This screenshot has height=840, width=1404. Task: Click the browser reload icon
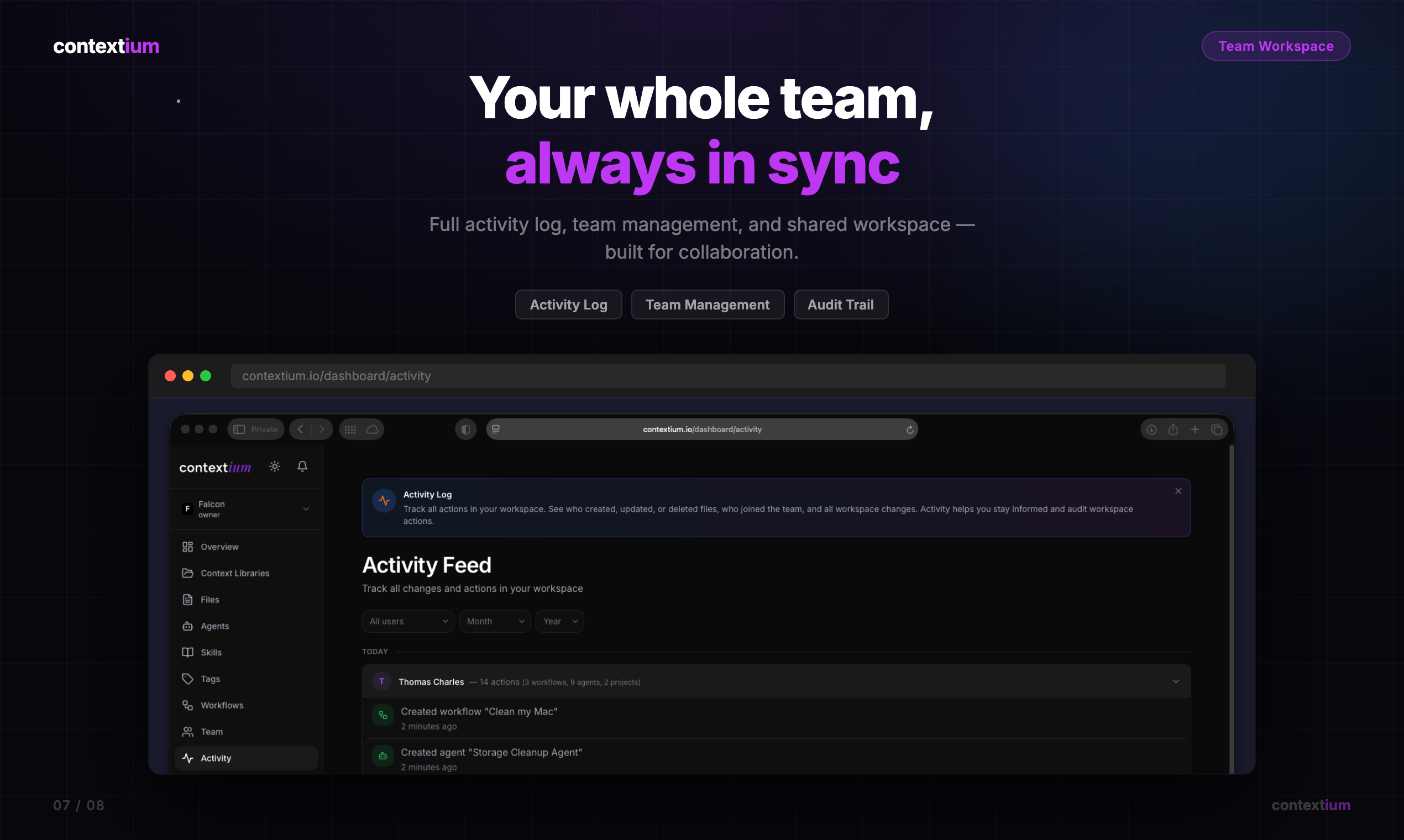coord(910,429)
